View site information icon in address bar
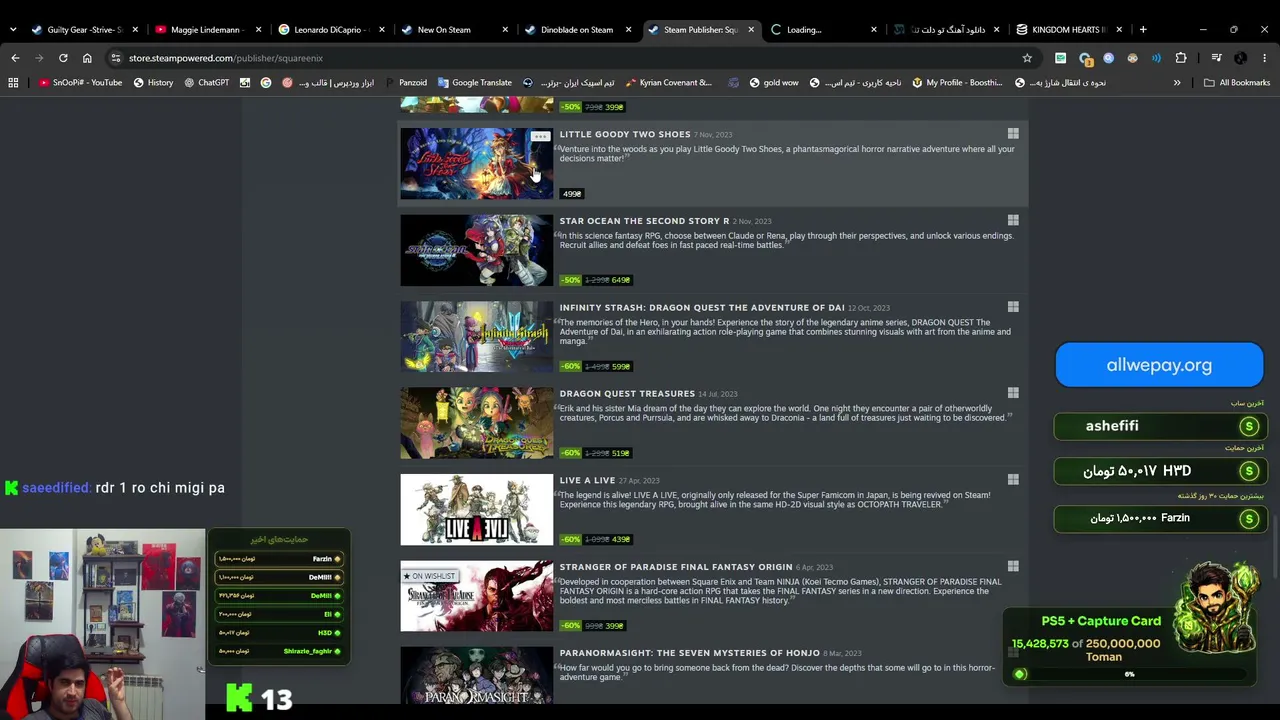The width and height of the screenshot is (1280, 720). pyautogui.click(x=116, y=58)
